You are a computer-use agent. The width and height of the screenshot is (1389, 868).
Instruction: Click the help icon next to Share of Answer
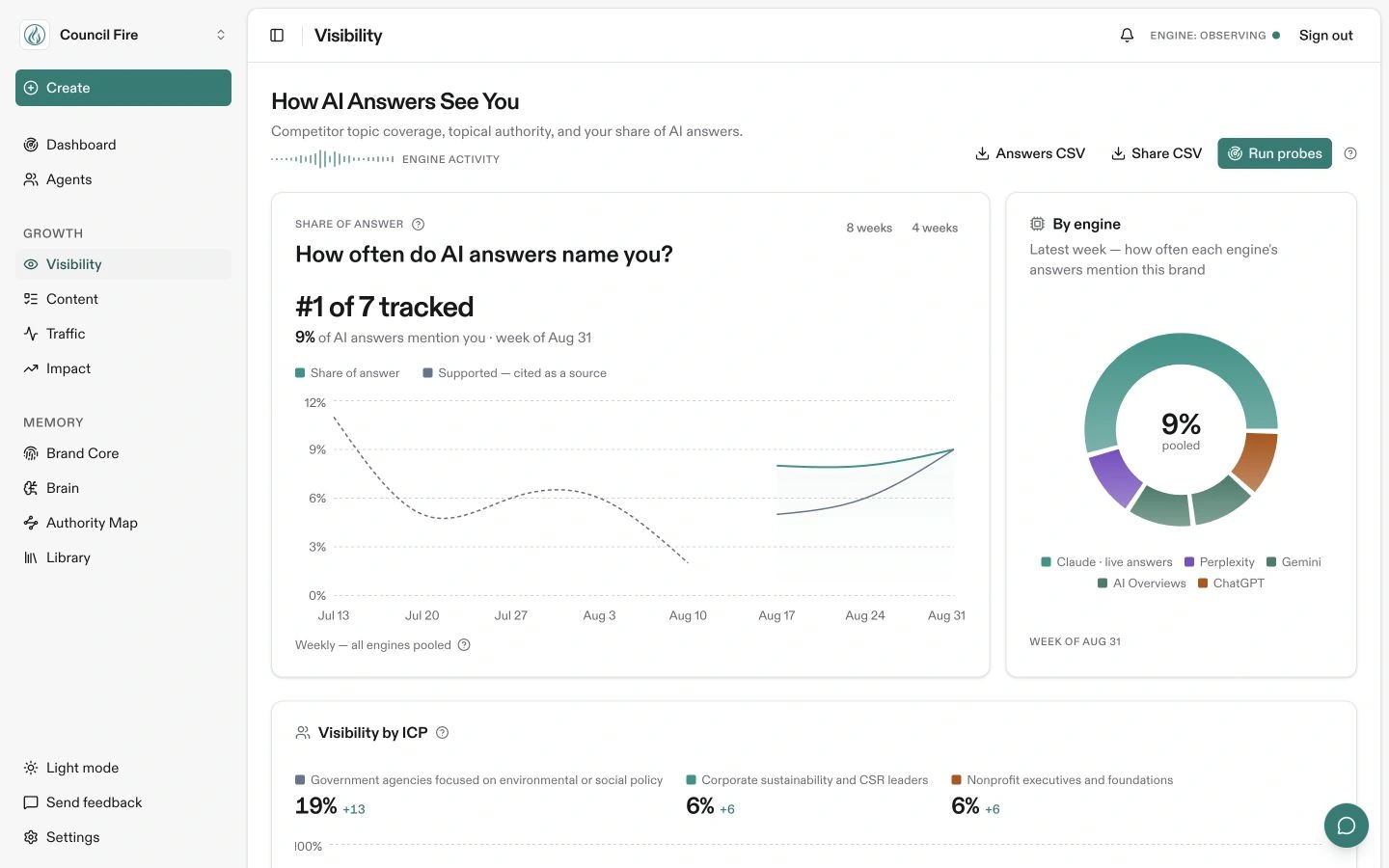(x=419, y=225)
